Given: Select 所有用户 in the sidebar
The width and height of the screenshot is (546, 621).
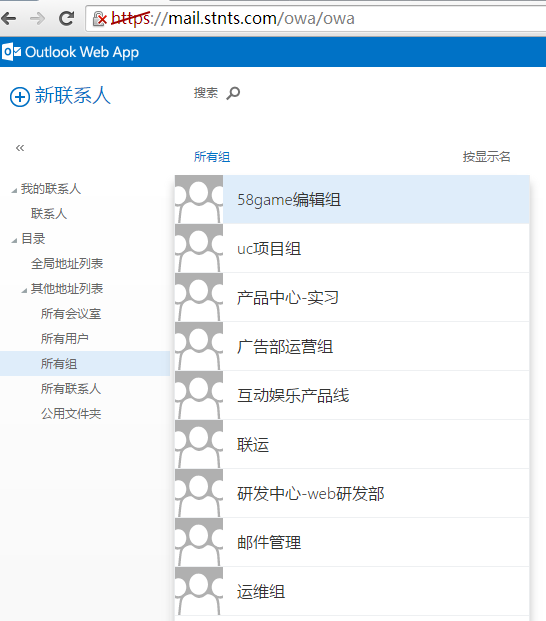Looking at the screenshot, I should pyautogui.click(x=65, y=339).
